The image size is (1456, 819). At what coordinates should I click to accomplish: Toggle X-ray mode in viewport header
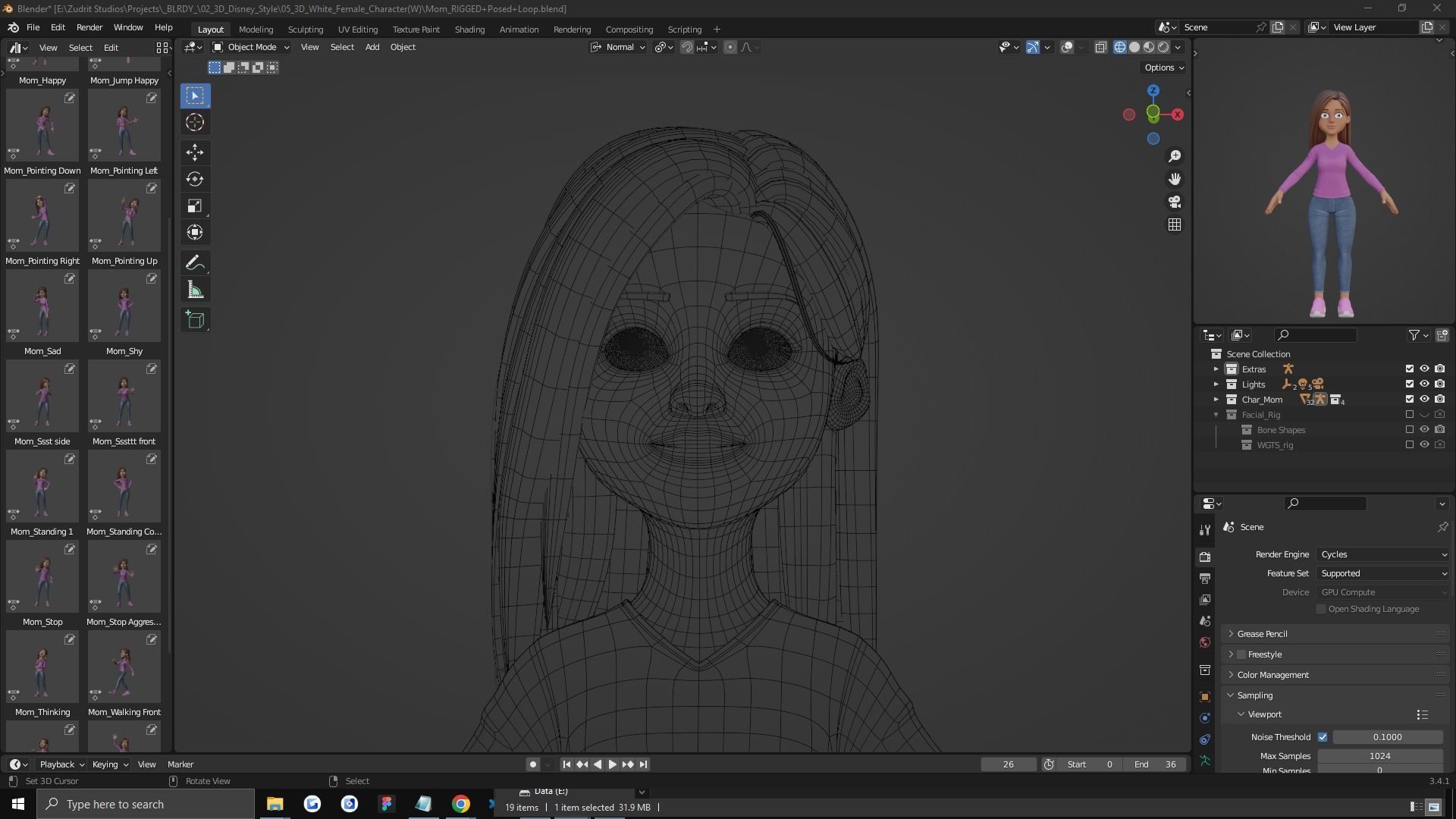click(x=1100, y=47)
